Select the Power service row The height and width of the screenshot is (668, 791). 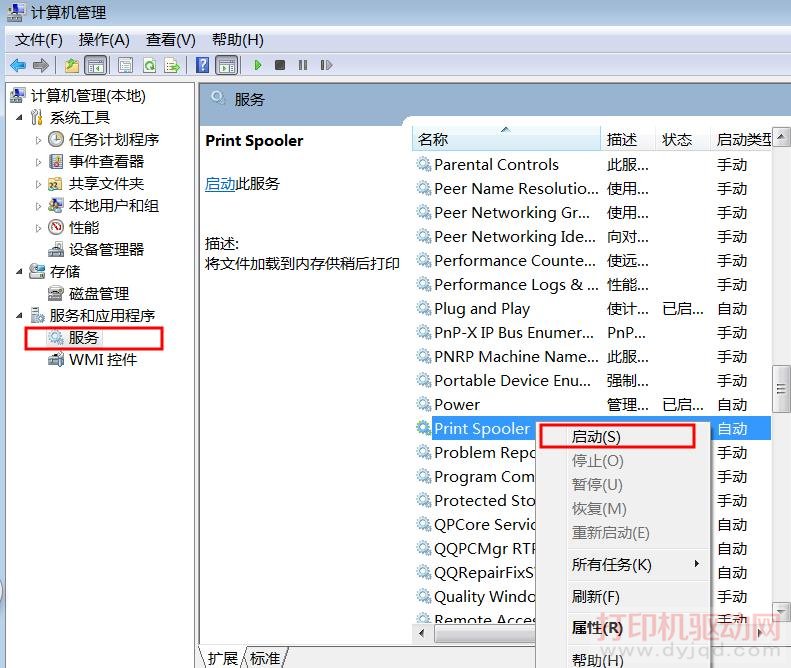[x=592, y=404]
